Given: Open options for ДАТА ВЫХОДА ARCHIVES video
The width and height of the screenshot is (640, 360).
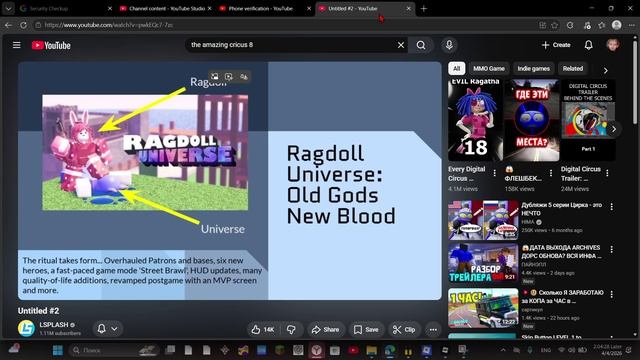Looking at the screenshot, I should [611, 249].
